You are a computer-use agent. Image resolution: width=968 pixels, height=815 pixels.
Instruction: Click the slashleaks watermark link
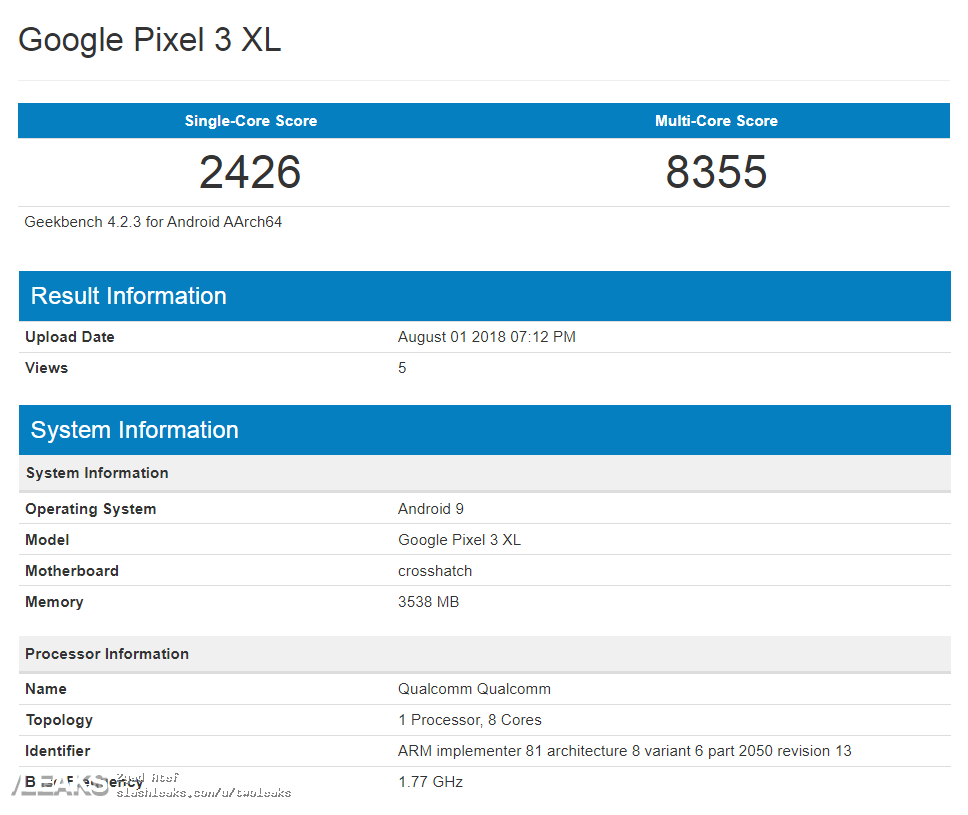coord(203,793)
